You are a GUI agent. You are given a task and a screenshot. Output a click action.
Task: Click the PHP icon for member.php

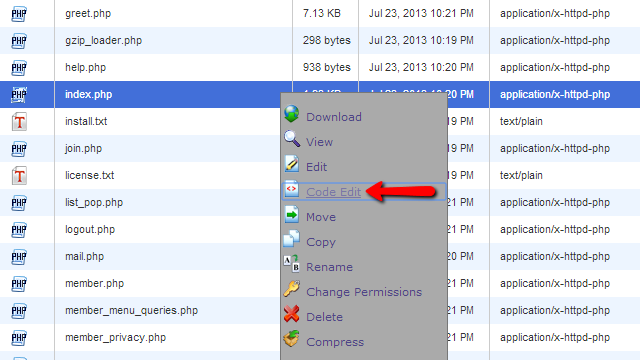click(x=19, y=283)
